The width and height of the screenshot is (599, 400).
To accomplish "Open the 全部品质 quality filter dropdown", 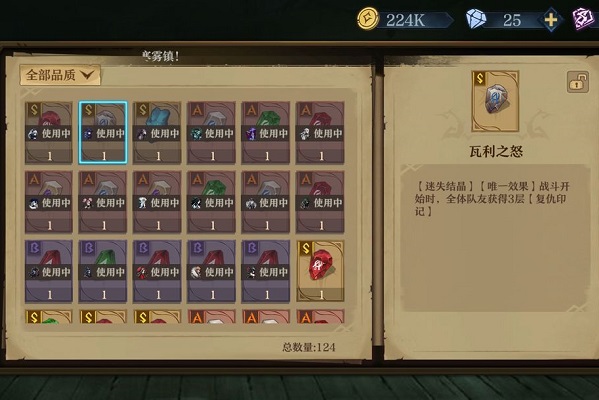I will pyautogui.click(x=60, y=75).
